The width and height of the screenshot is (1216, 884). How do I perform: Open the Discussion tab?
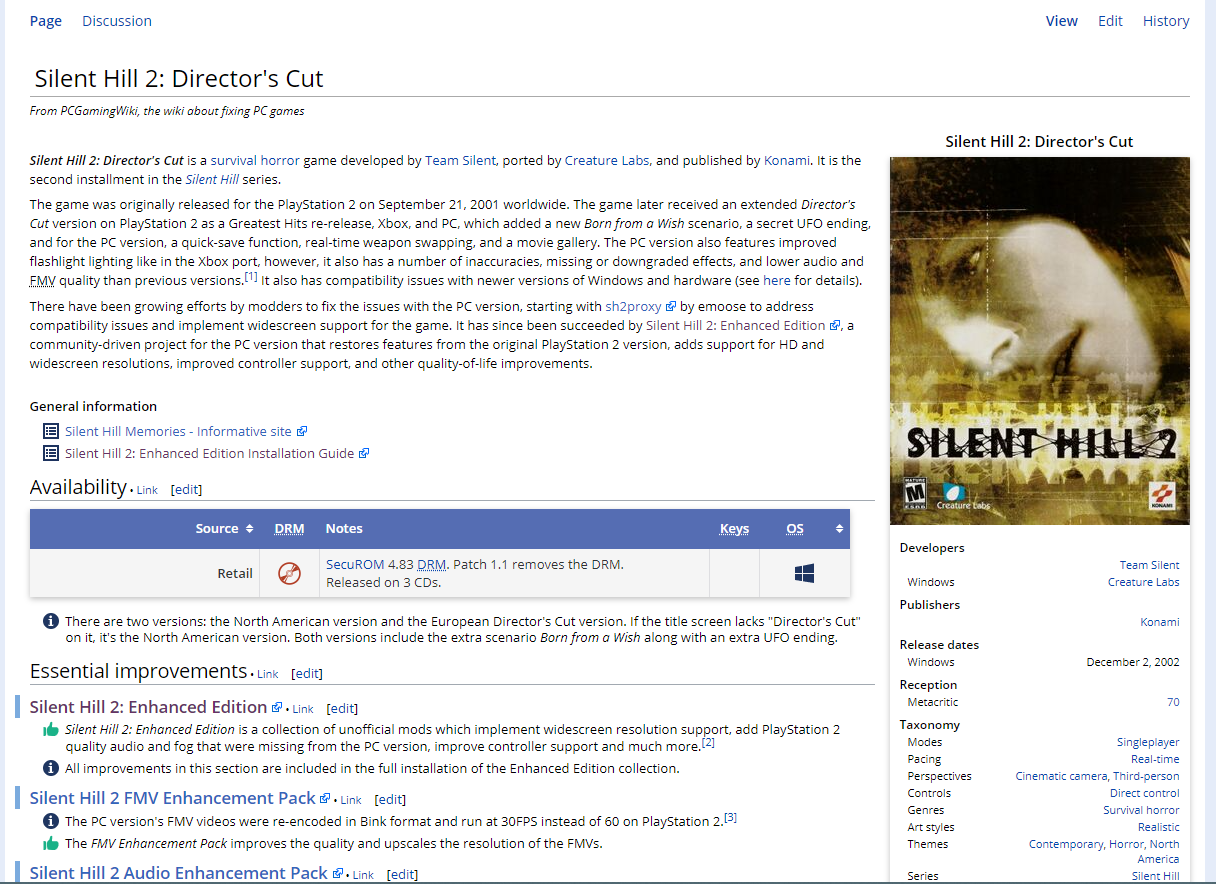pyautogui.click(x=117, y=21)
